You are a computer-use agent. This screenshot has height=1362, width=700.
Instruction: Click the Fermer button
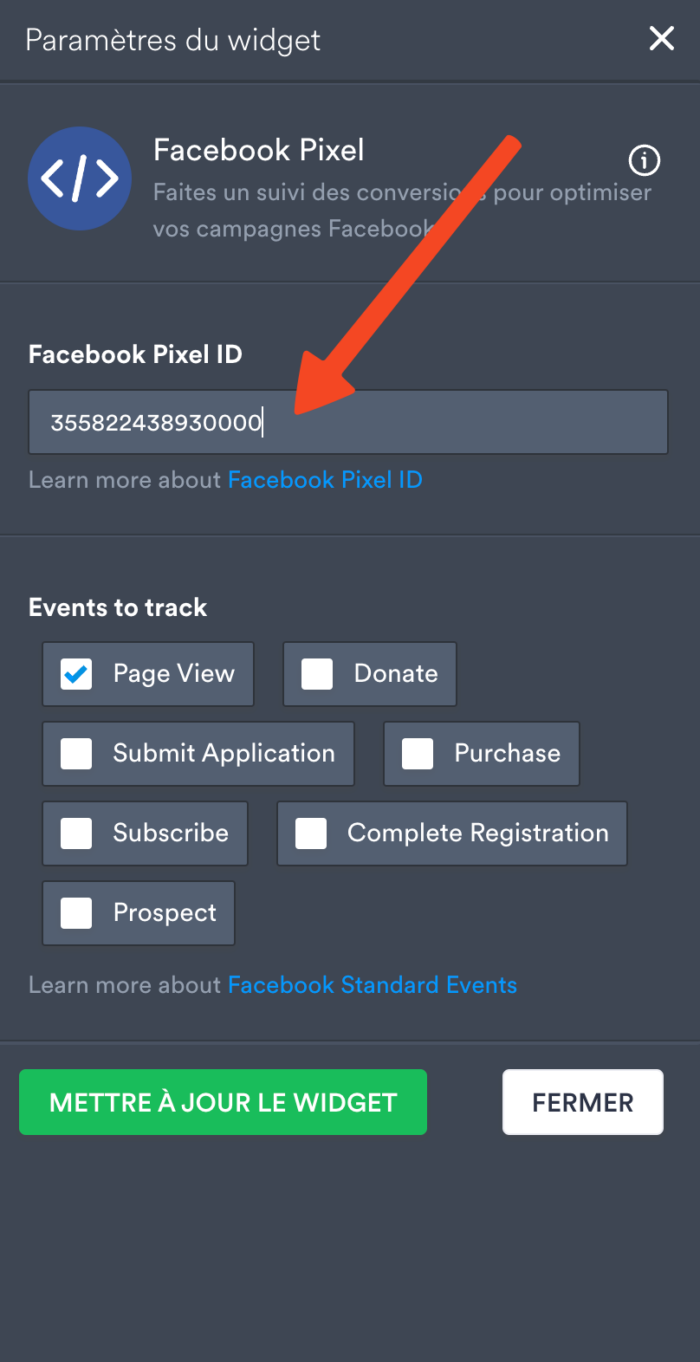pyautogui.click(x=582, y=1102)
